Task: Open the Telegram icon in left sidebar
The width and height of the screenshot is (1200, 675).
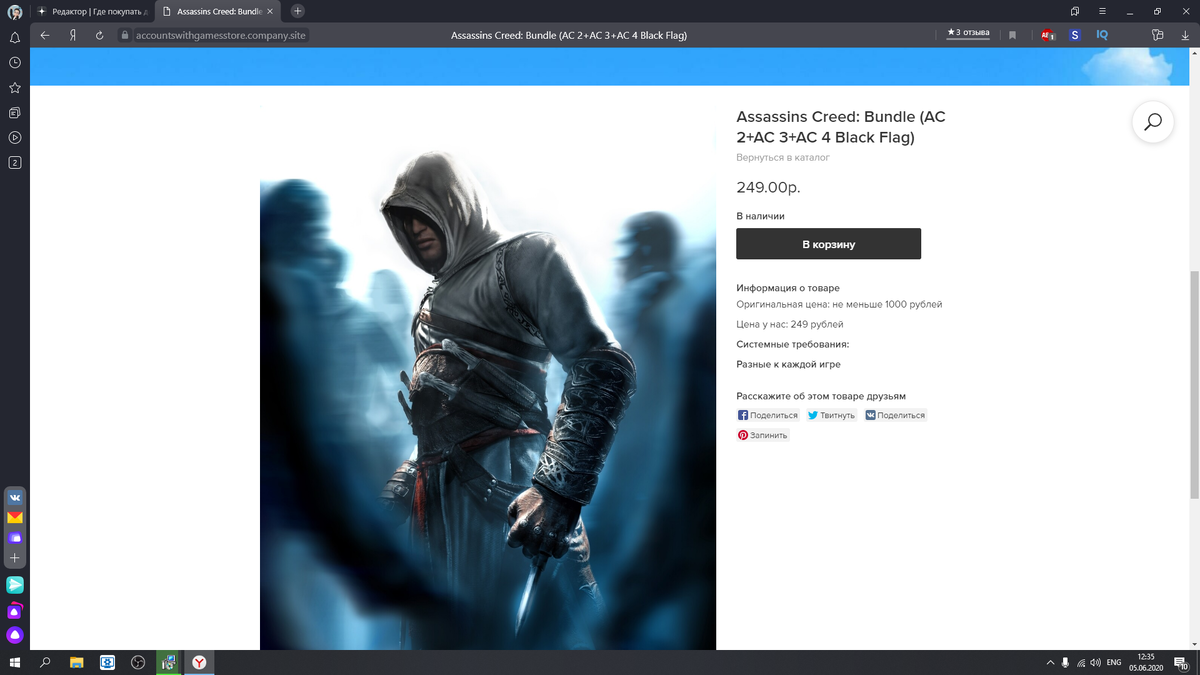Action: coord(13,583)
